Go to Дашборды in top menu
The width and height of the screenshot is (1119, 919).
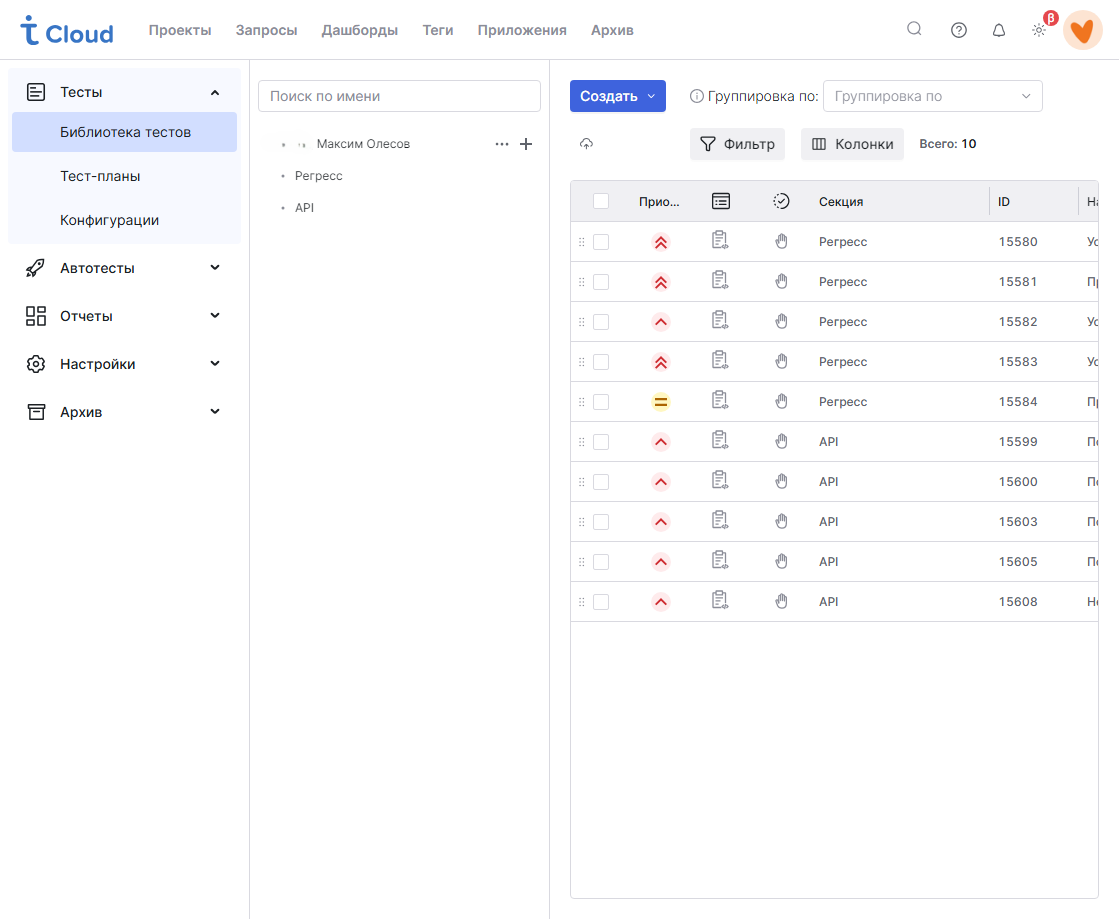359,30
